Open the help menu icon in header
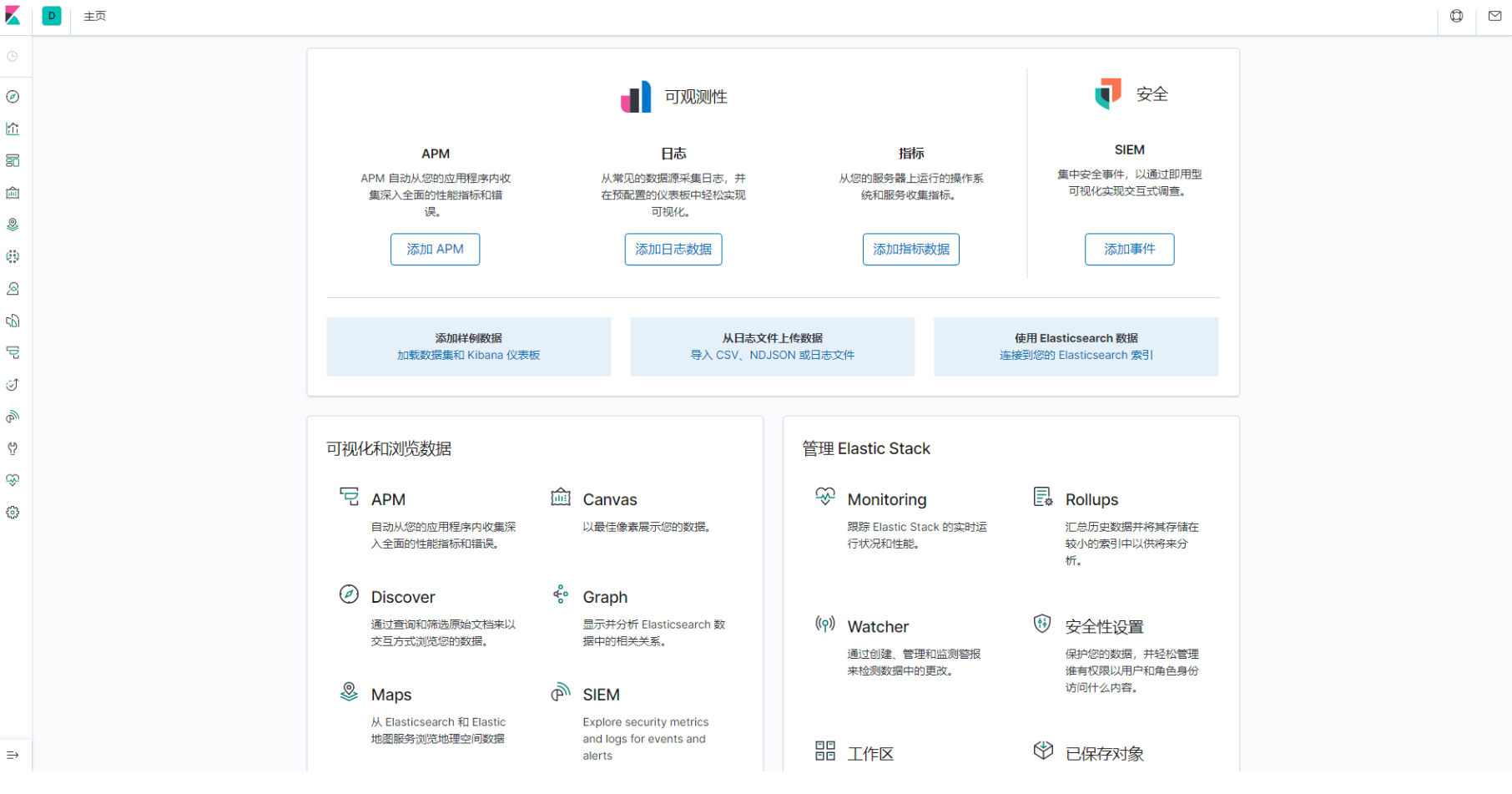 [x=1456, y=16]
